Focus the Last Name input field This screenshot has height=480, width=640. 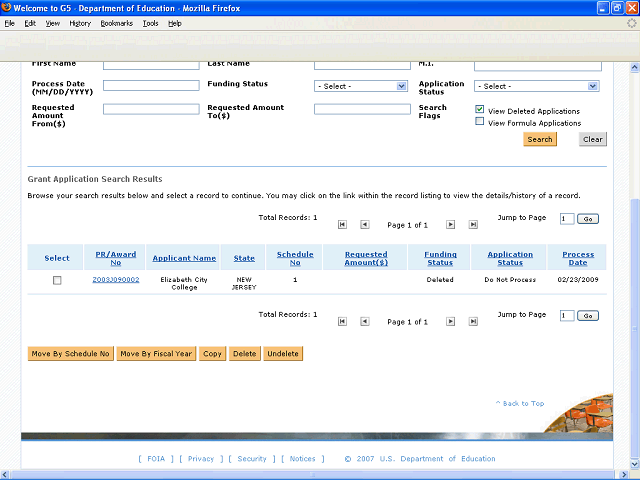362,65
